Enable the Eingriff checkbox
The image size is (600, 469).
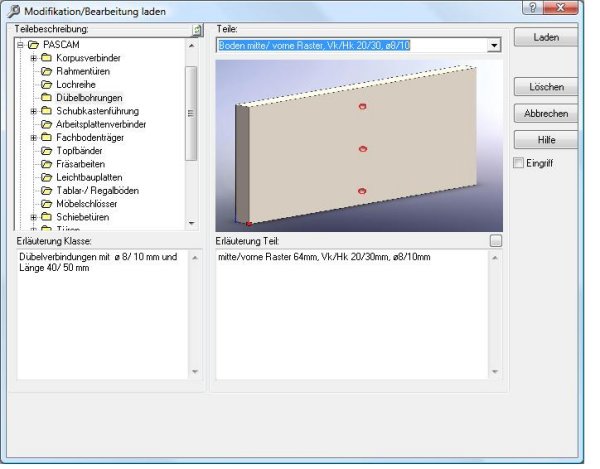518,162
